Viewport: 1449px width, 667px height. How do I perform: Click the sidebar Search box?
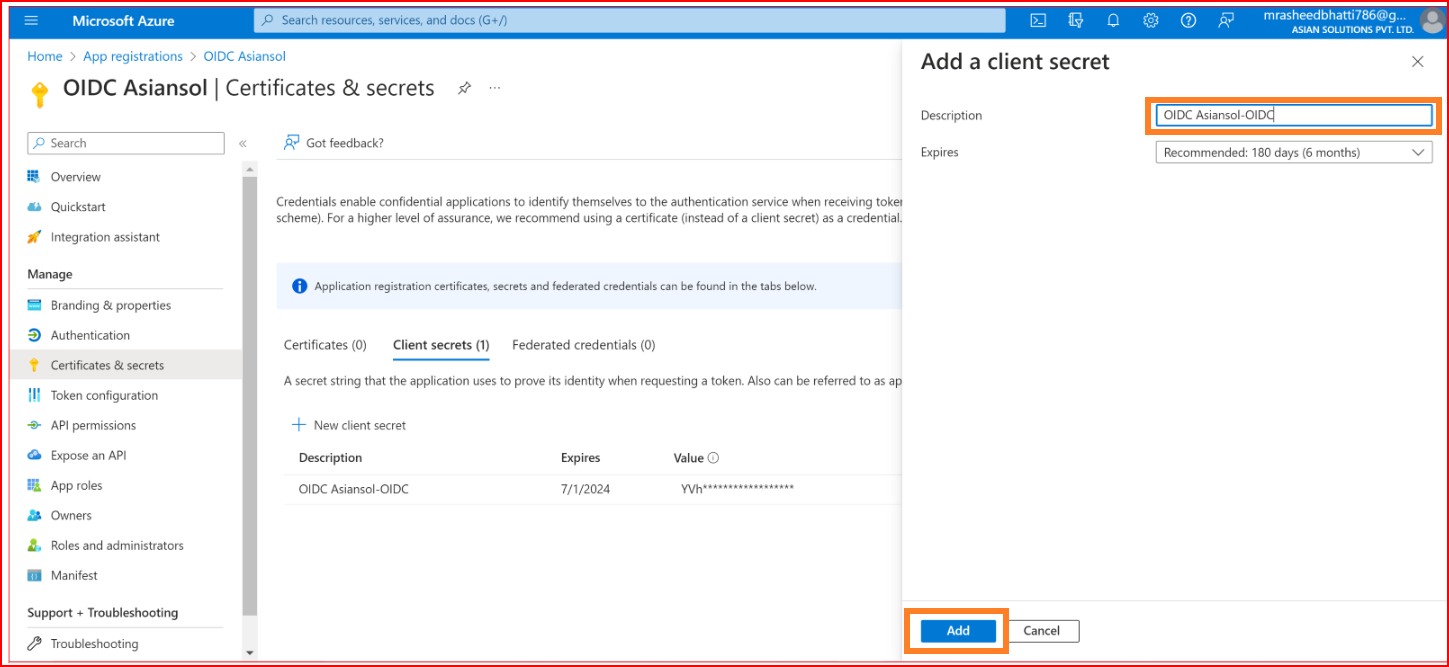pyautogui.click(x=126, y=143)
